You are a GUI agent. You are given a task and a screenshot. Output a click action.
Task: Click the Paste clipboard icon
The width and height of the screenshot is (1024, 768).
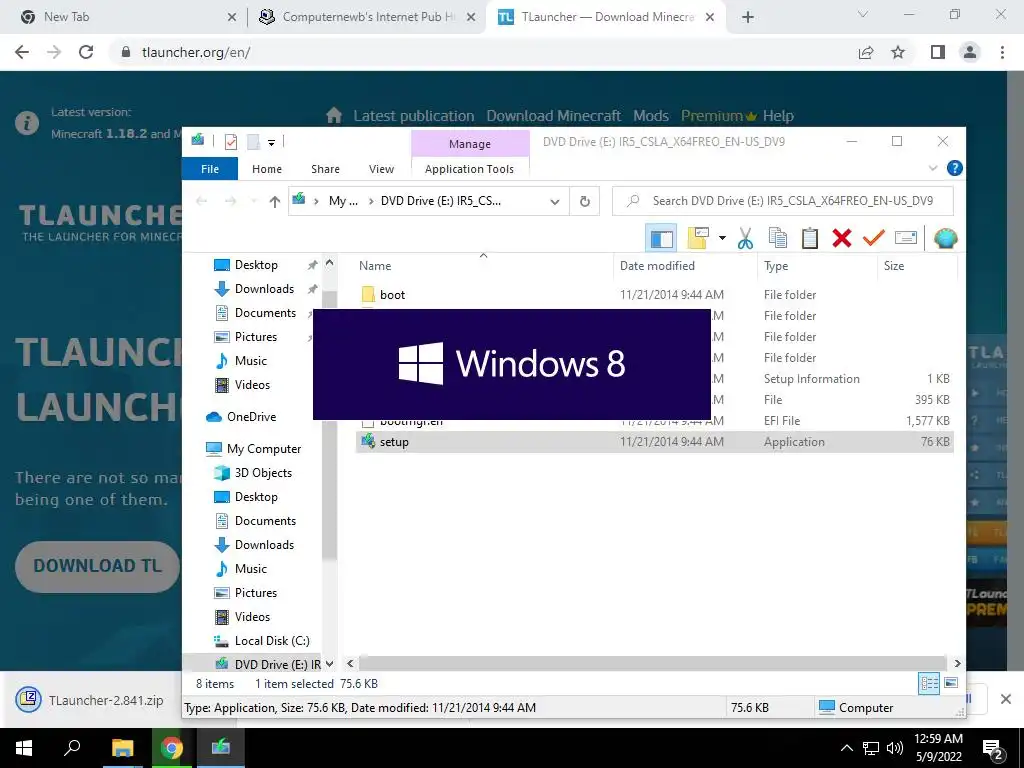pyautogui.click(x=810, y=238)
